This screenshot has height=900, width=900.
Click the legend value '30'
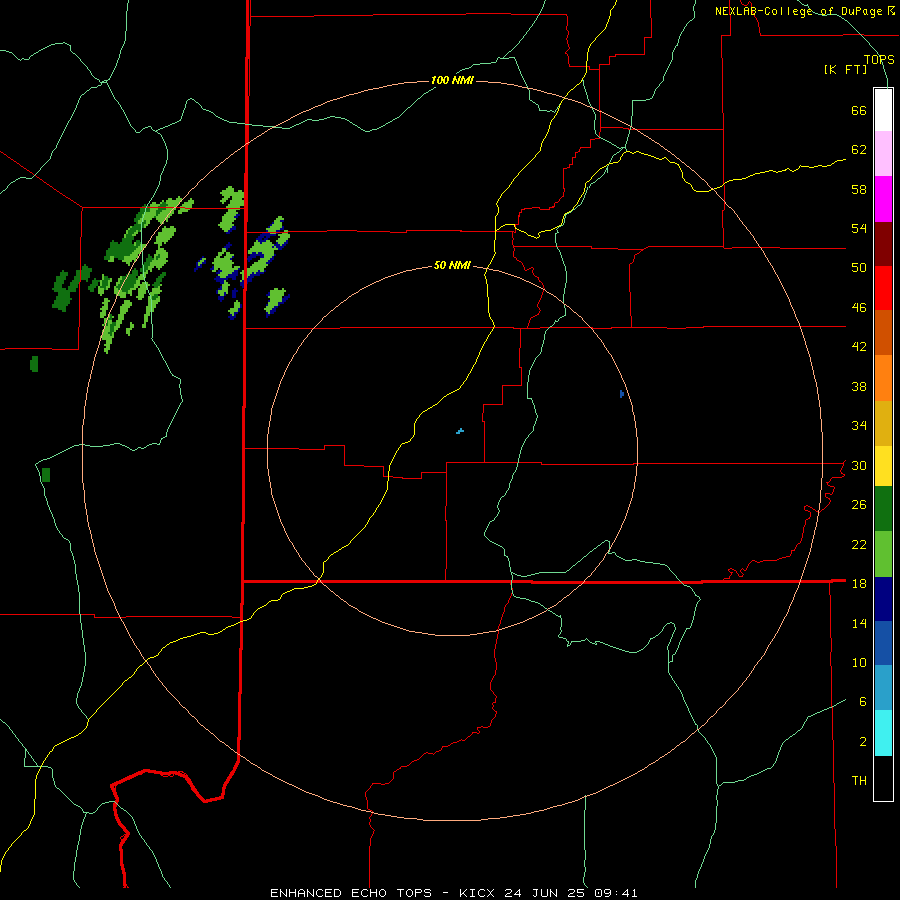859,465
